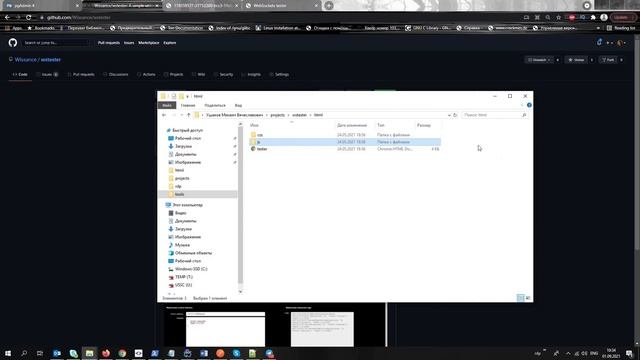Switch Explorer to large icons view
The width and height of the screenshot is (640, 360).
528,298
